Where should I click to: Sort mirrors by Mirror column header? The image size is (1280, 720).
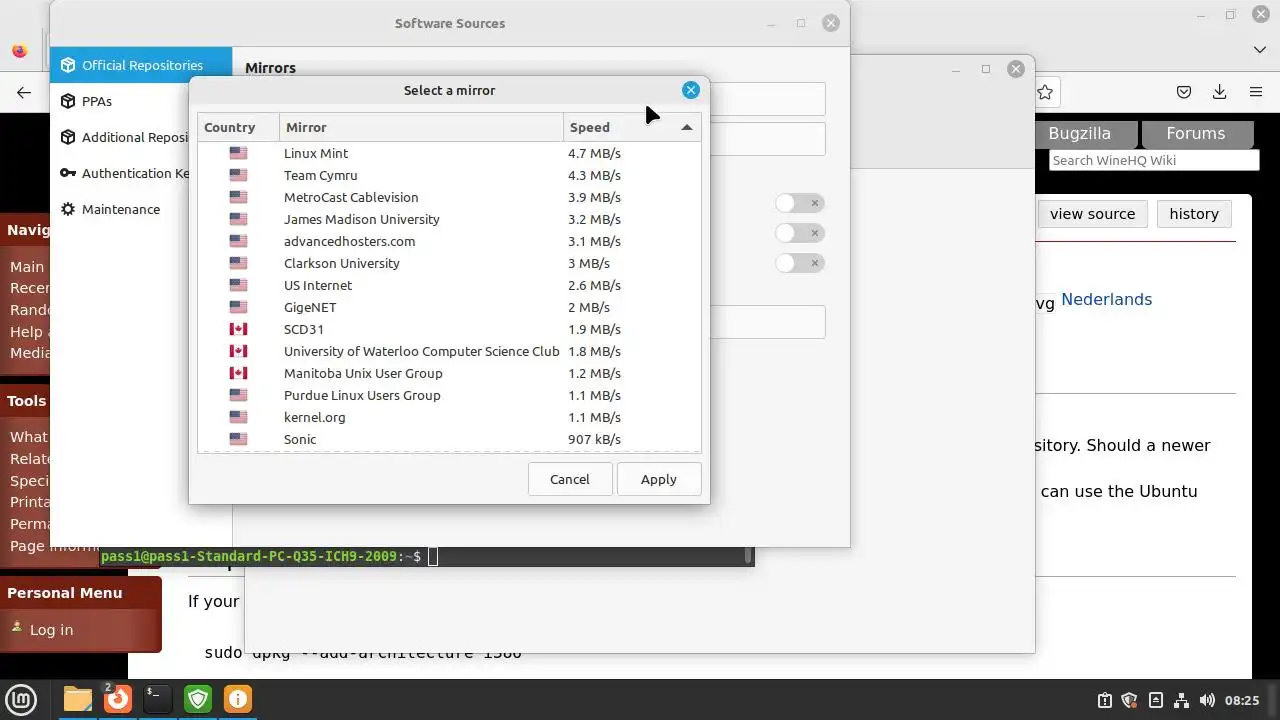pos(421,127)
